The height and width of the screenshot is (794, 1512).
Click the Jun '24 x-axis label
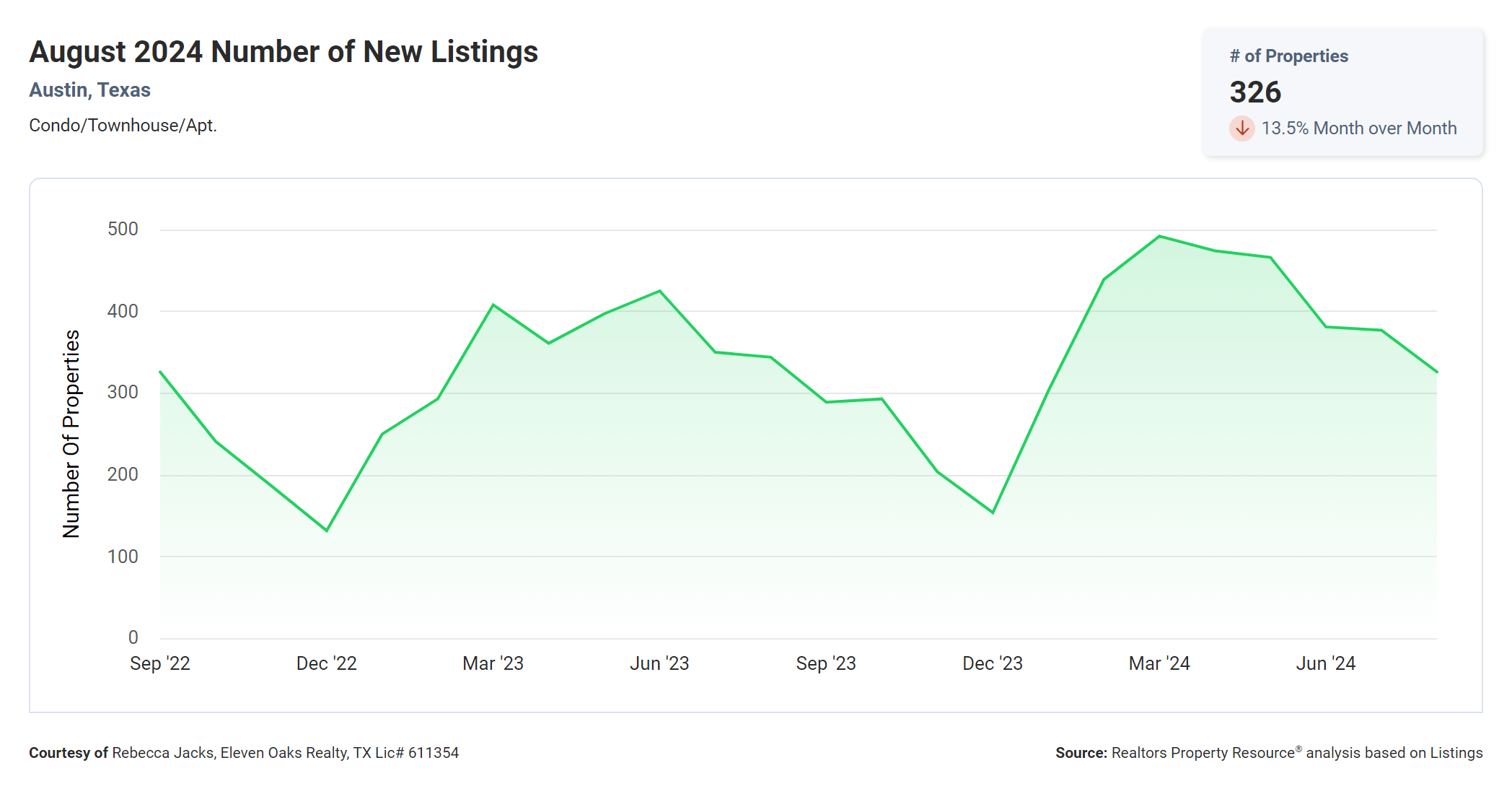[1326, 663]
